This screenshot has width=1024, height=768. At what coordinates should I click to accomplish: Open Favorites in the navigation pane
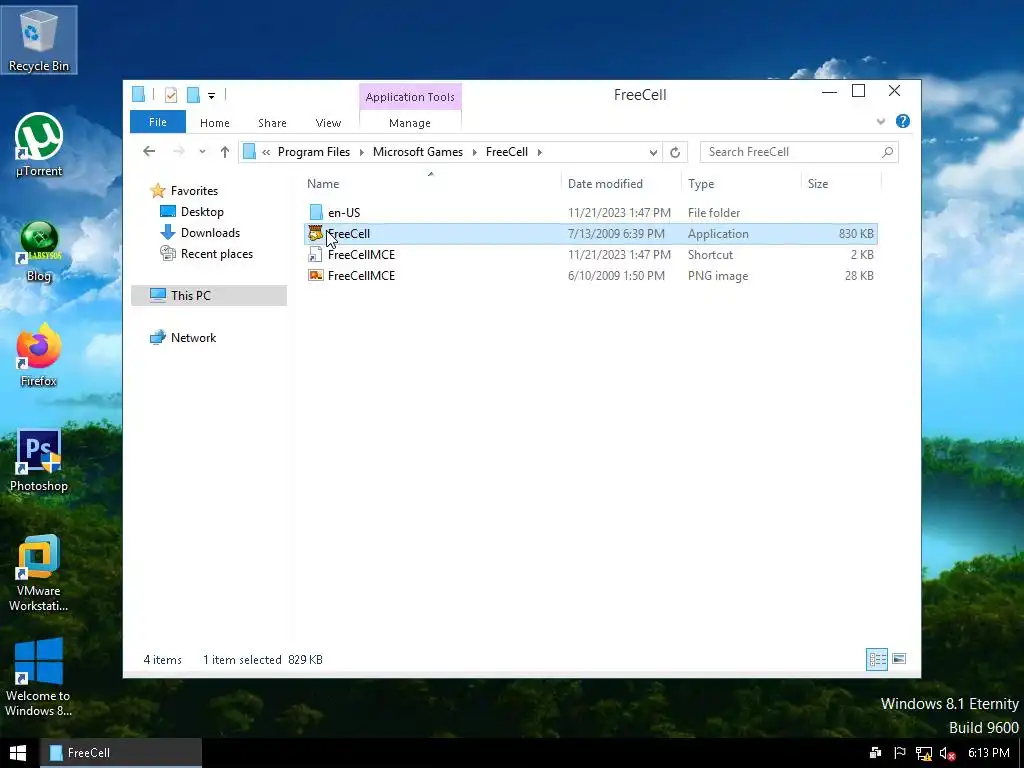click(x=194, y=191)
